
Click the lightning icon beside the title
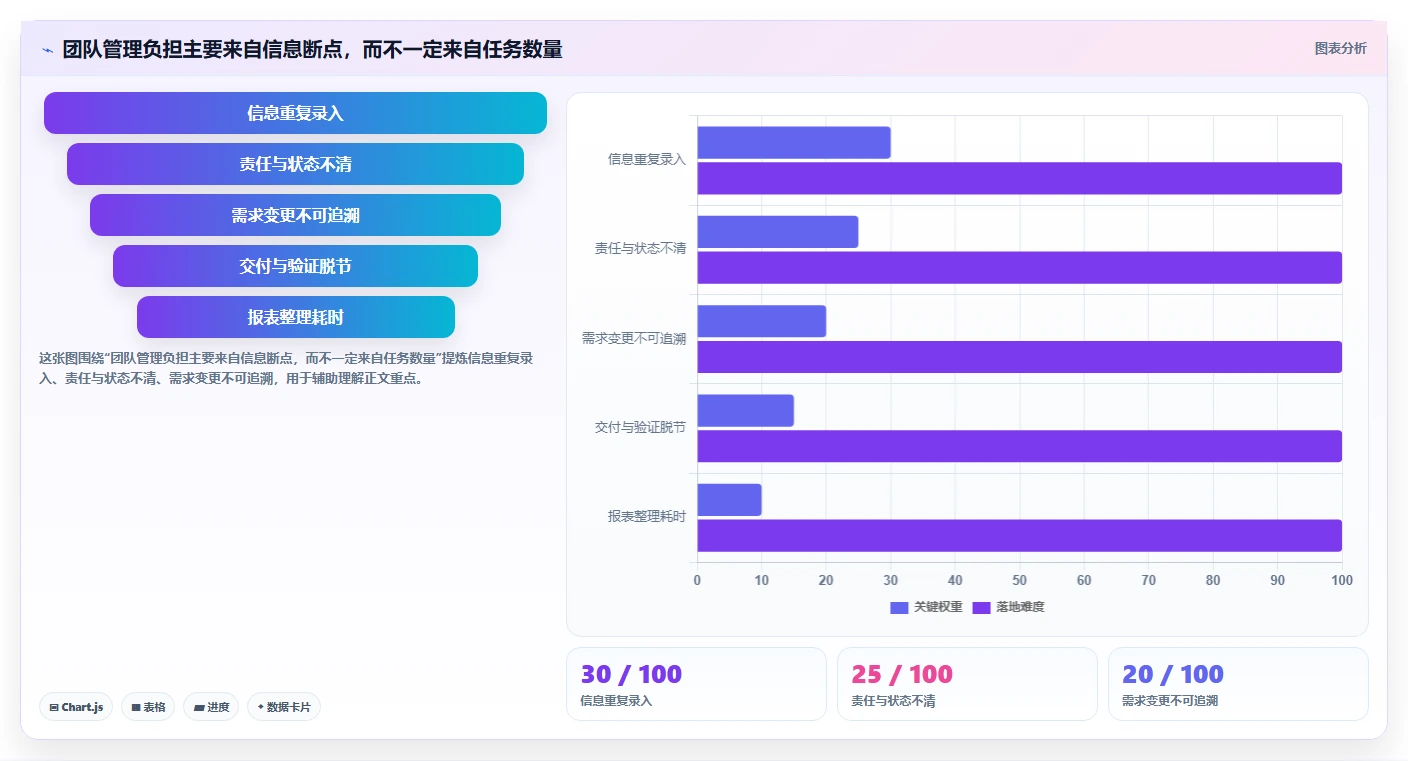pyautogui.click(x=47, y=50)
